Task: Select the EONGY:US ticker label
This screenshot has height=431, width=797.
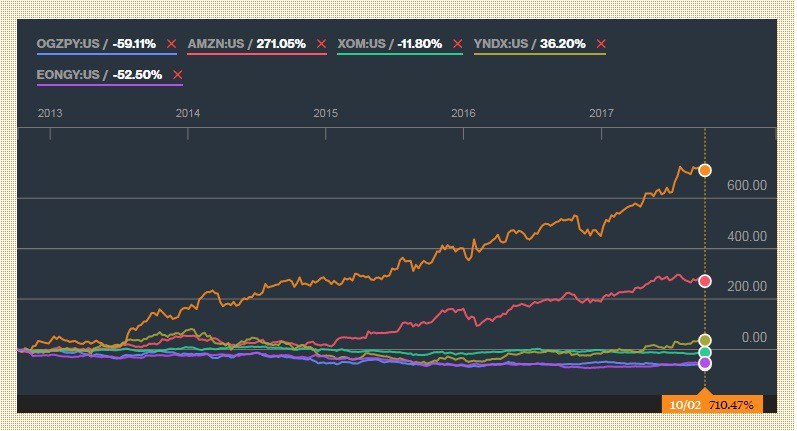Action: 68,75
